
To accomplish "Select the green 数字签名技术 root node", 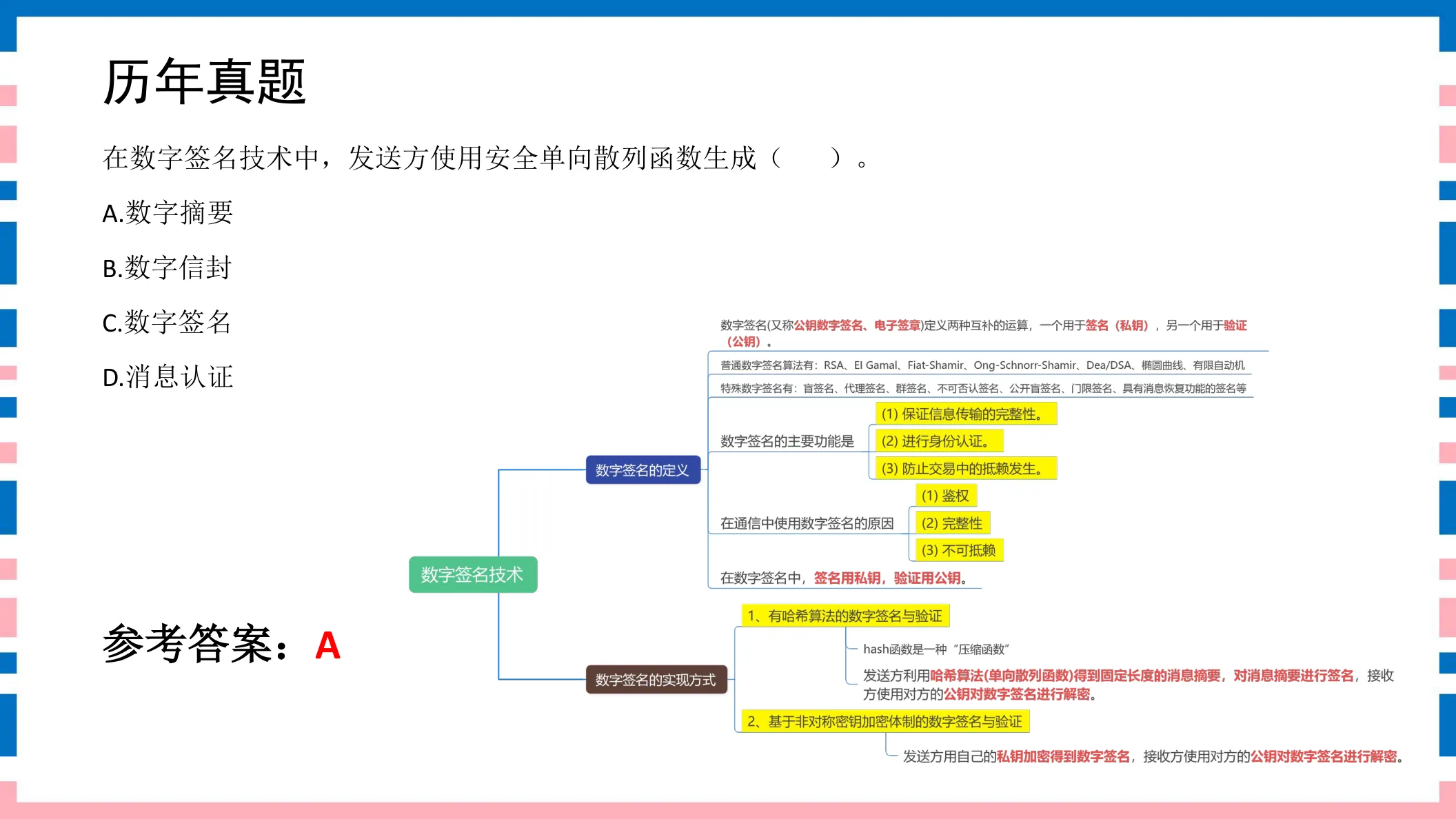I will coord(473,574).
